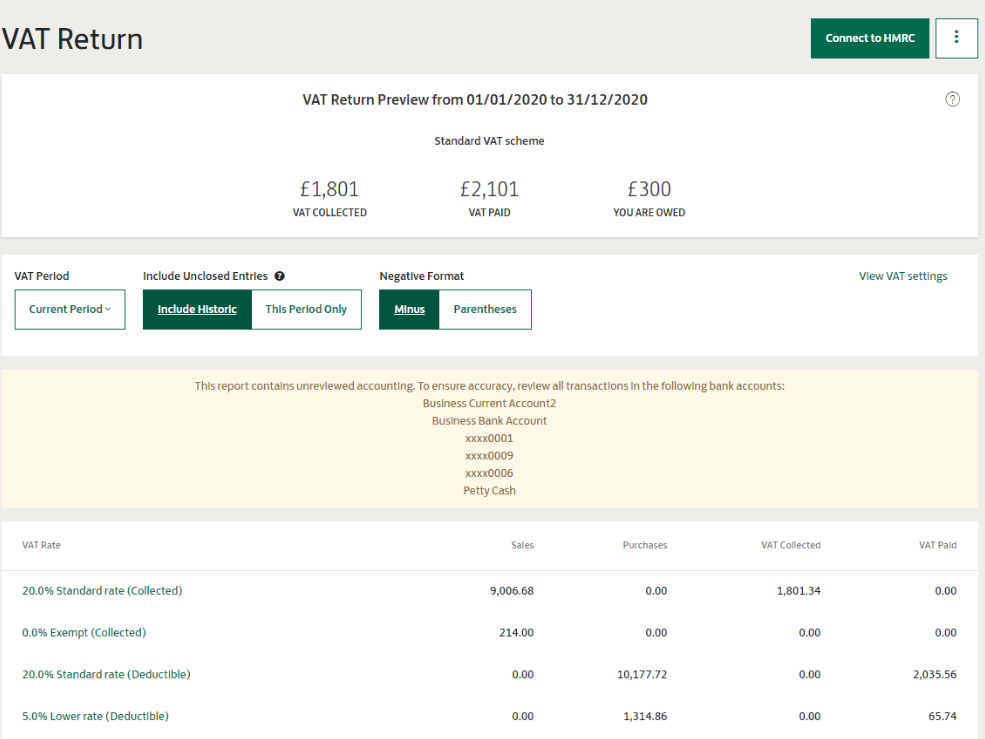Switch to This Period Only
Viewport: 985px width, 739px height.
(x=306, y=310)
